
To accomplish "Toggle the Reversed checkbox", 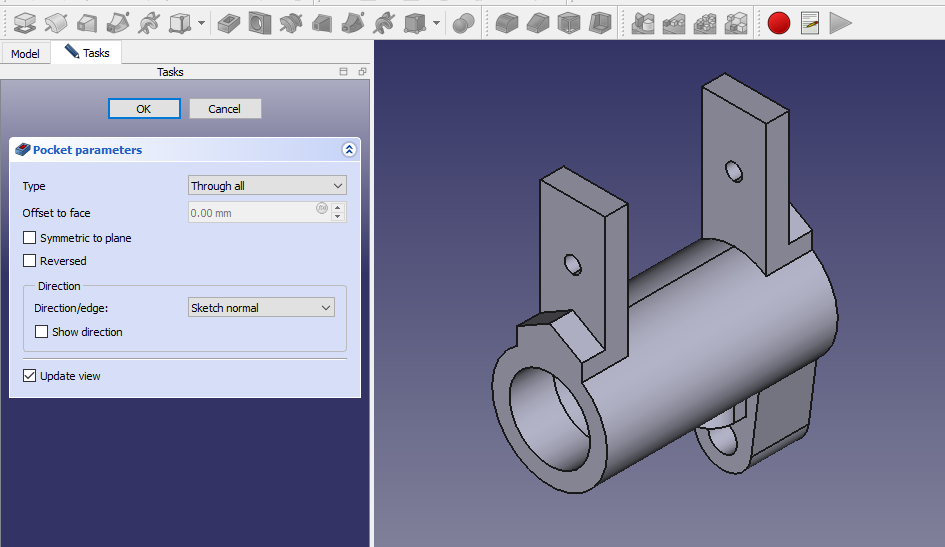I will point(30,261).
